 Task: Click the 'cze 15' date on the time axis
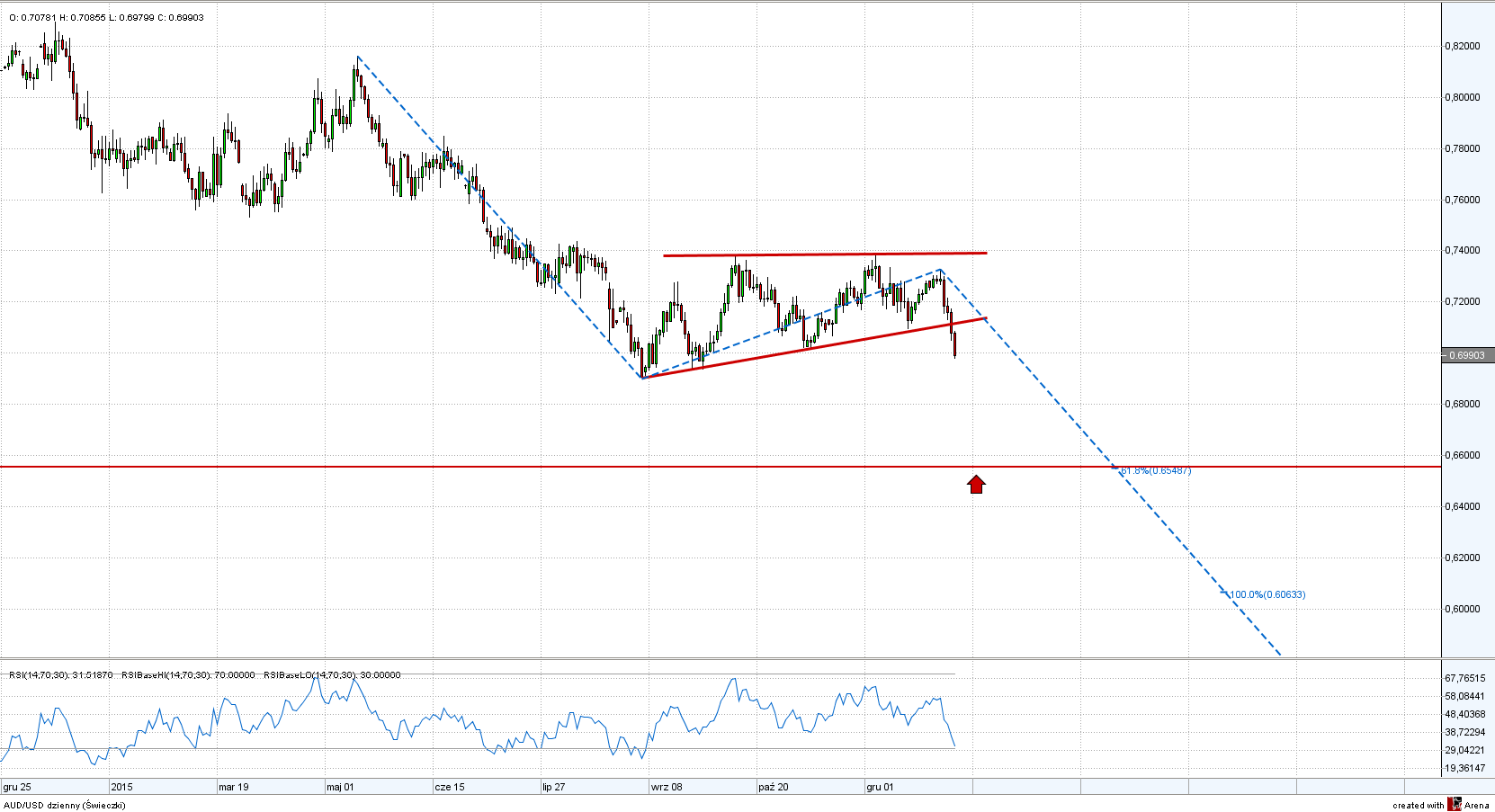click(x=450, y=787)
